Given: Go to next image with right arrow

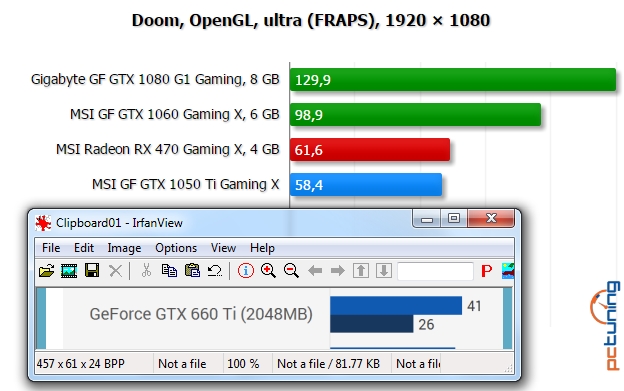Looking at the screenshot, I should [337, 271].
